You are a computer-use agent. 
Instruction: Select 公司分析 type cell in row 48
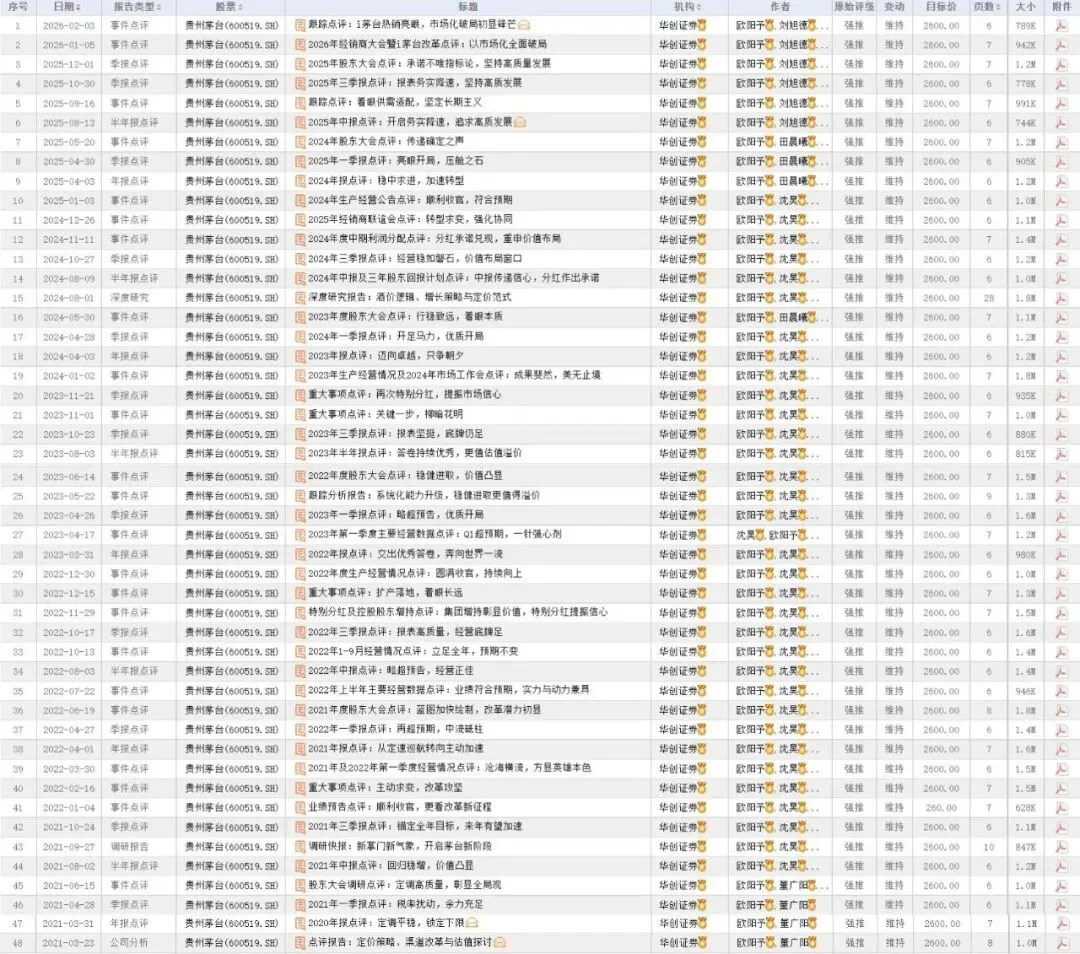(129, 943)
